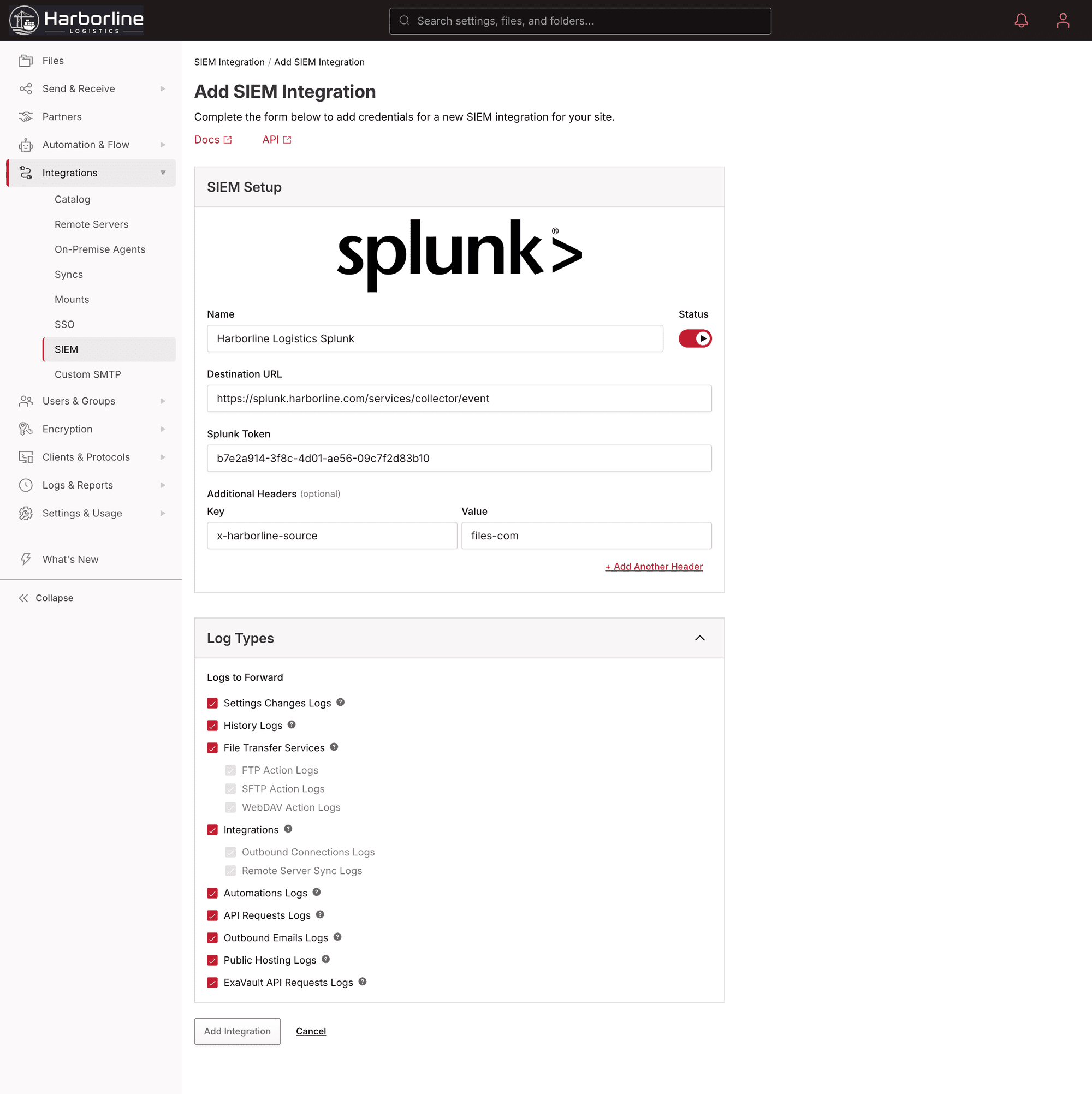
Task: Click the Destination URL input field
Action: [459, 399]
